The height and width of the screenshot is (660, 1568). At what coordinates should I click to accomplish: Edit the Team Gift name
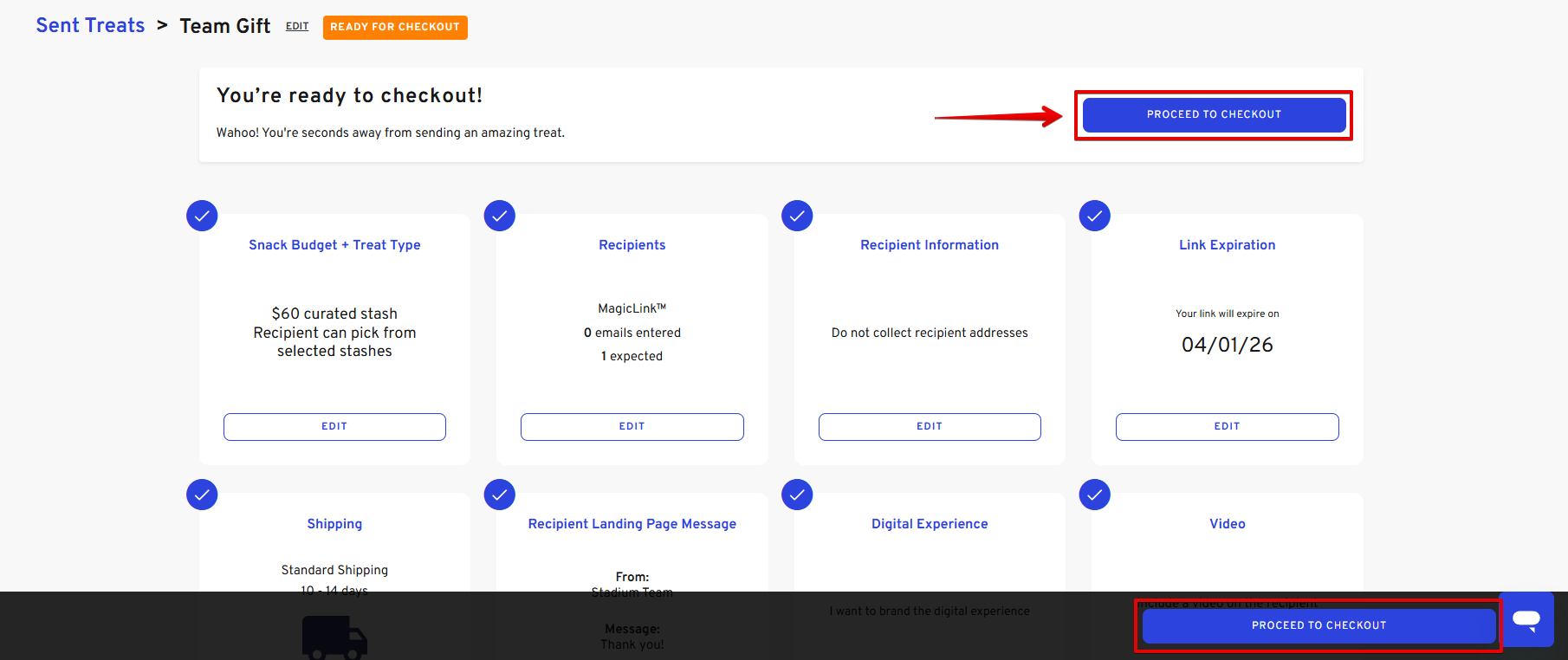297,27
